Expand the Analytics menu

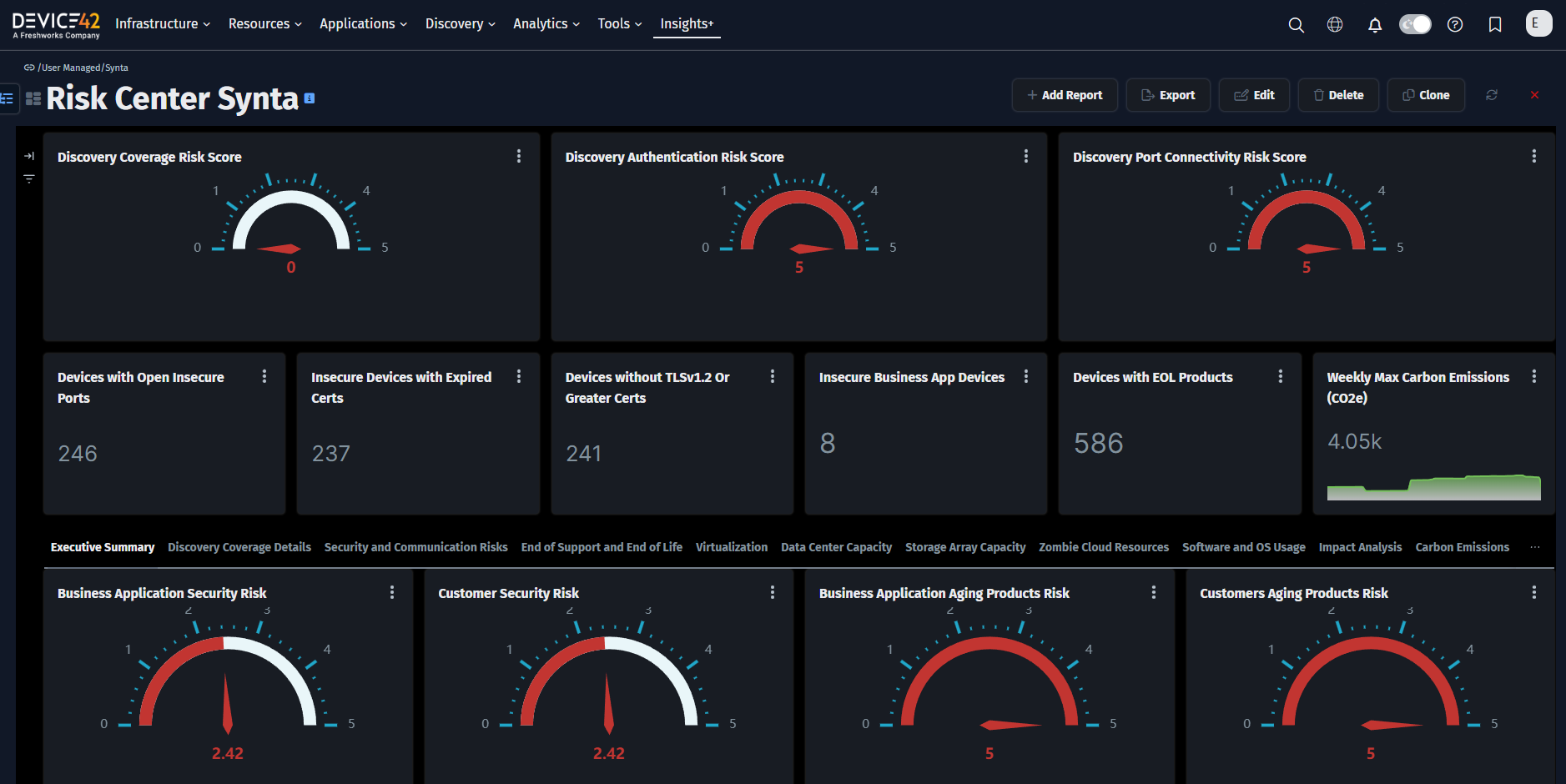(x=546, y=23)
